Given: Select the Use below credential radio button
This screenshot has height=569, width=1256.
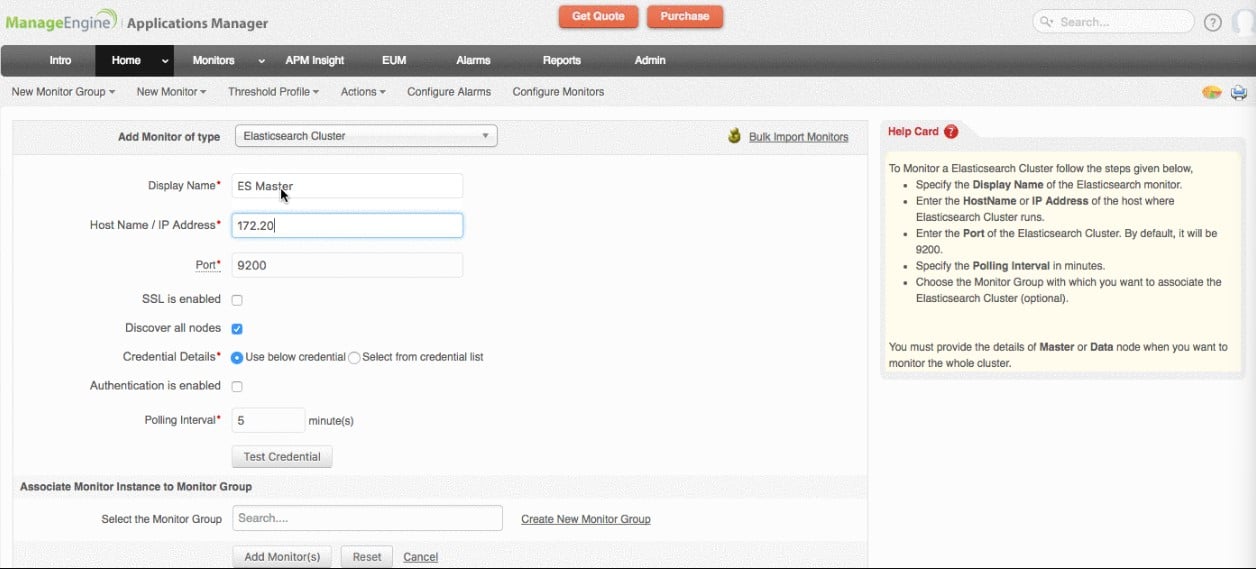Looking at the screenshot, I should tap(237, 358).
